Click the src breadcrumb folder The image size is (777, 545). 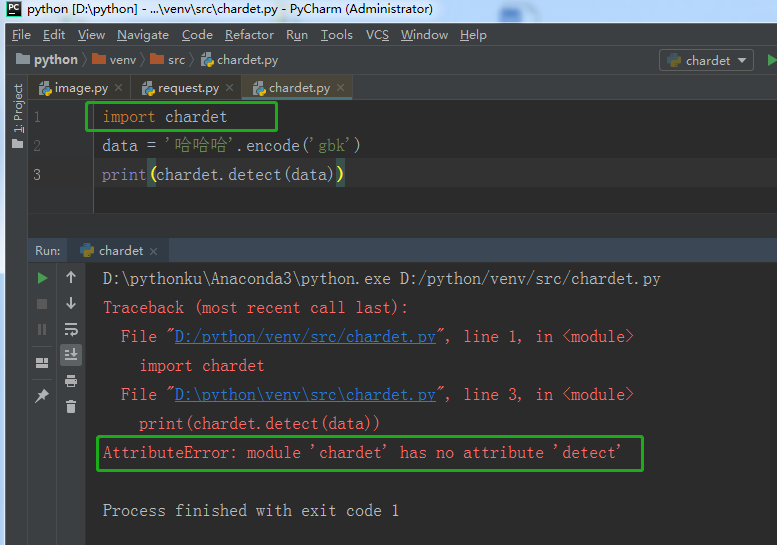pos(167,60)
